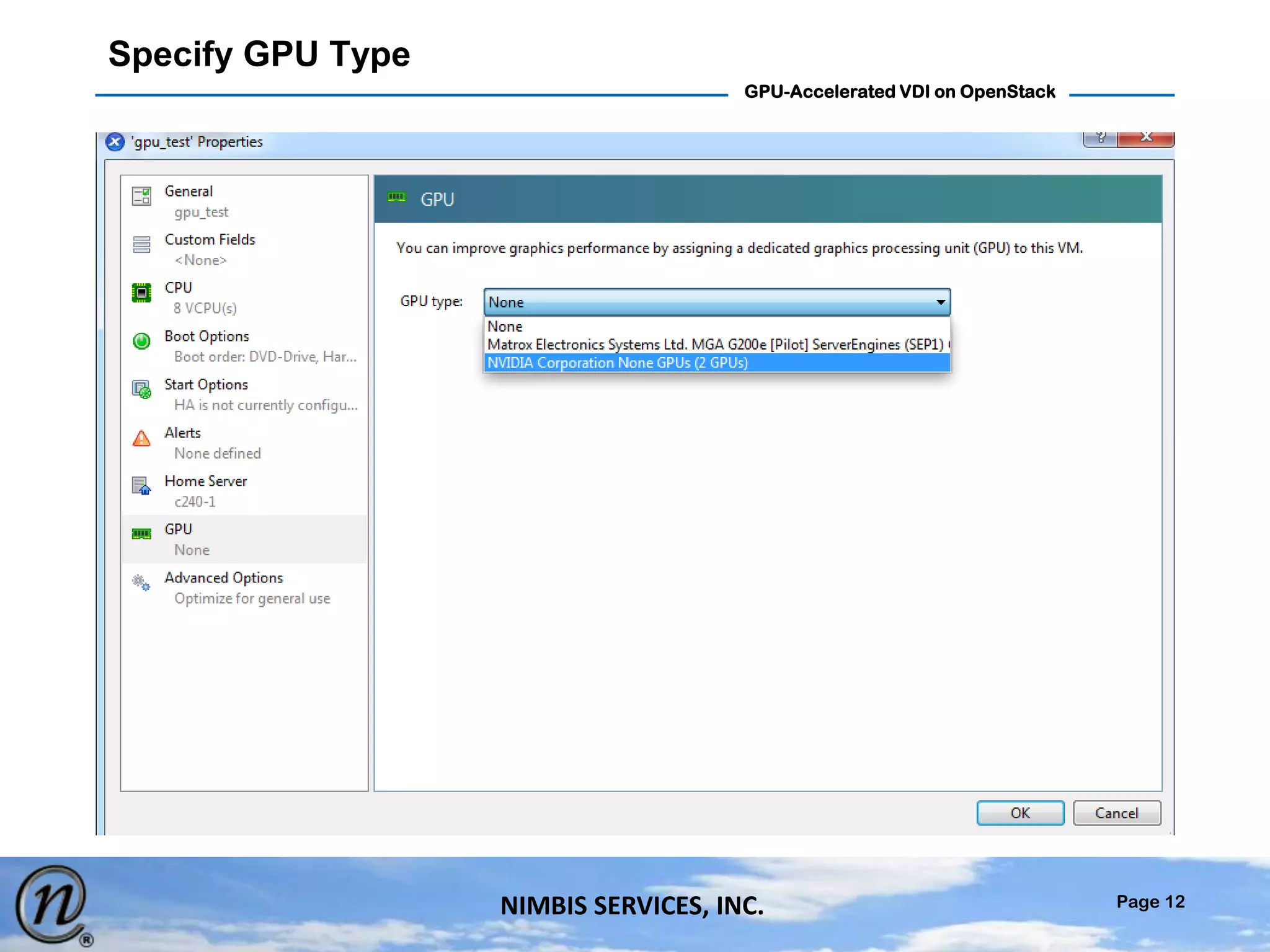This screenshot has width=1270, height=952.
Task: Click the 'GPU type:' label
Action: 432,302
